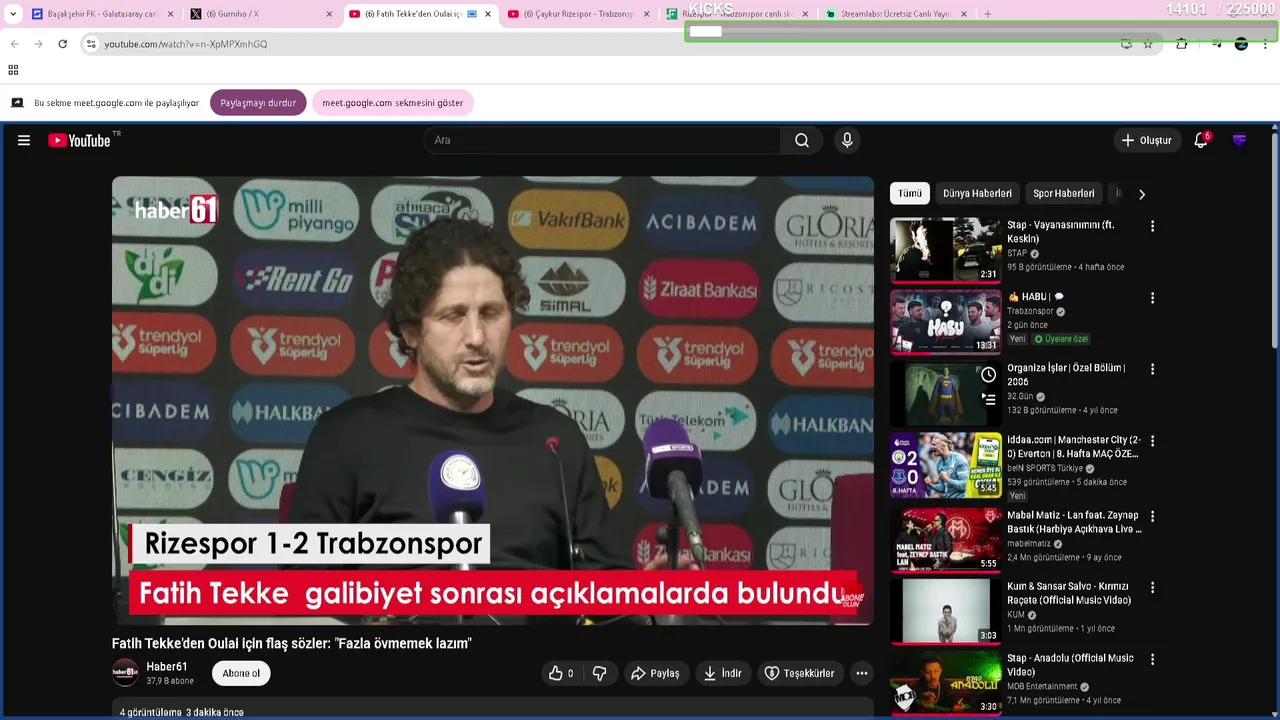This screenshot has width=1280, height=720.
Task: Add Organize İşler video to queue
Action: (x=988, y=399)
